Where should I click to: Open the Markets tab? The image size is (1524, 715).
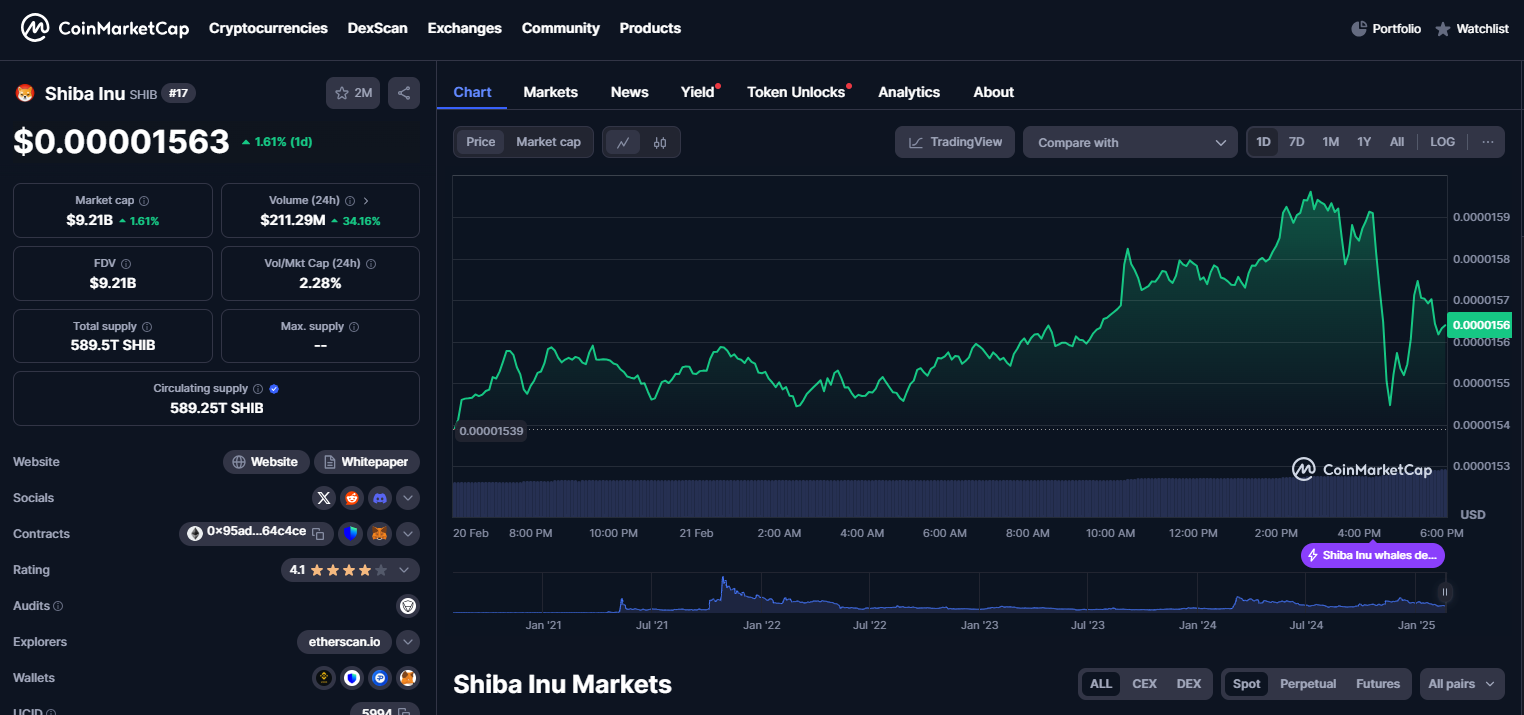tap(551, 92)
